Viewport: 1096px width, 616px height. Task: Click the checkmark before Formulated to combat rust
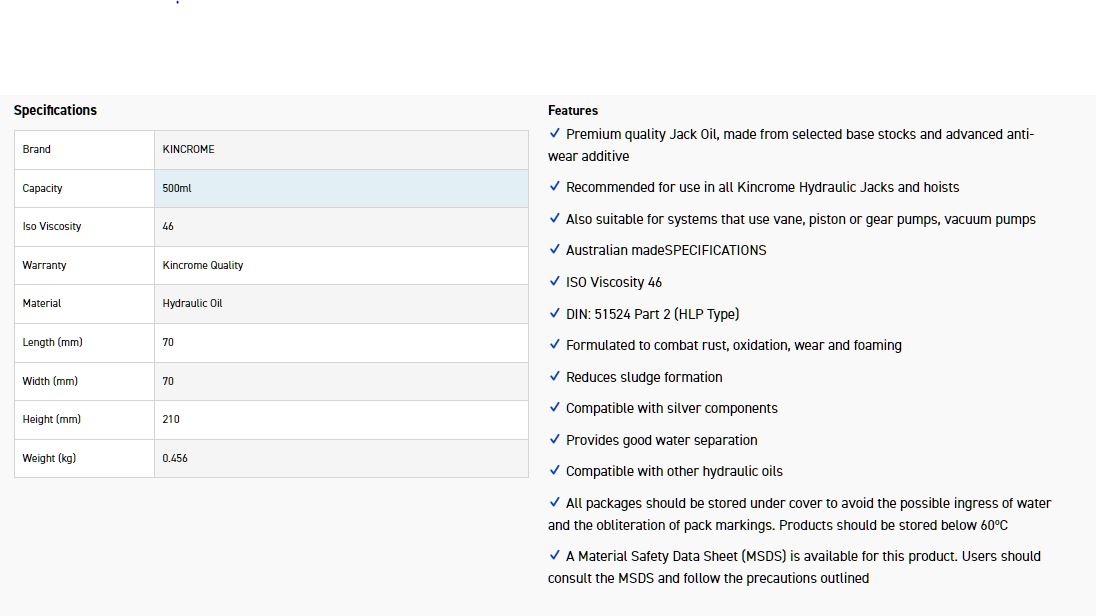(x=555, y=345)
